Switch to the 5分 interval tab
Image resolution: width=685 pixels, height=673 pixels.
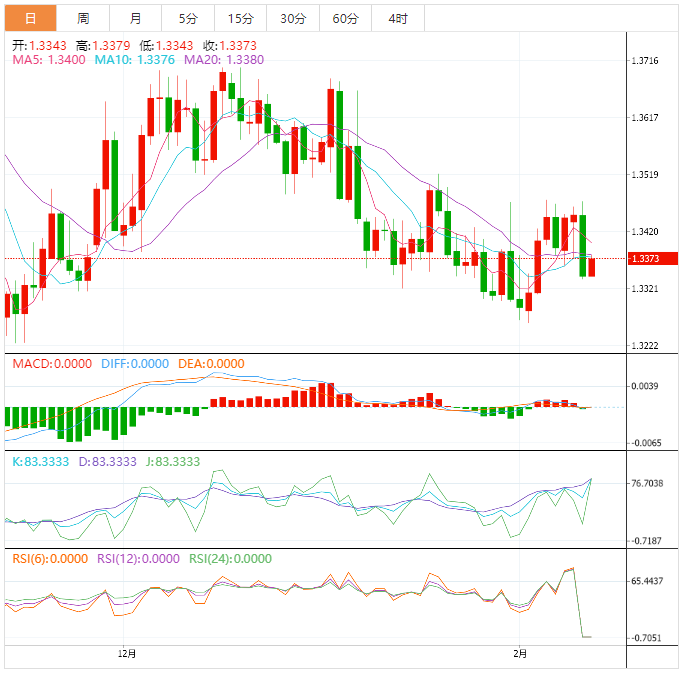188,18
